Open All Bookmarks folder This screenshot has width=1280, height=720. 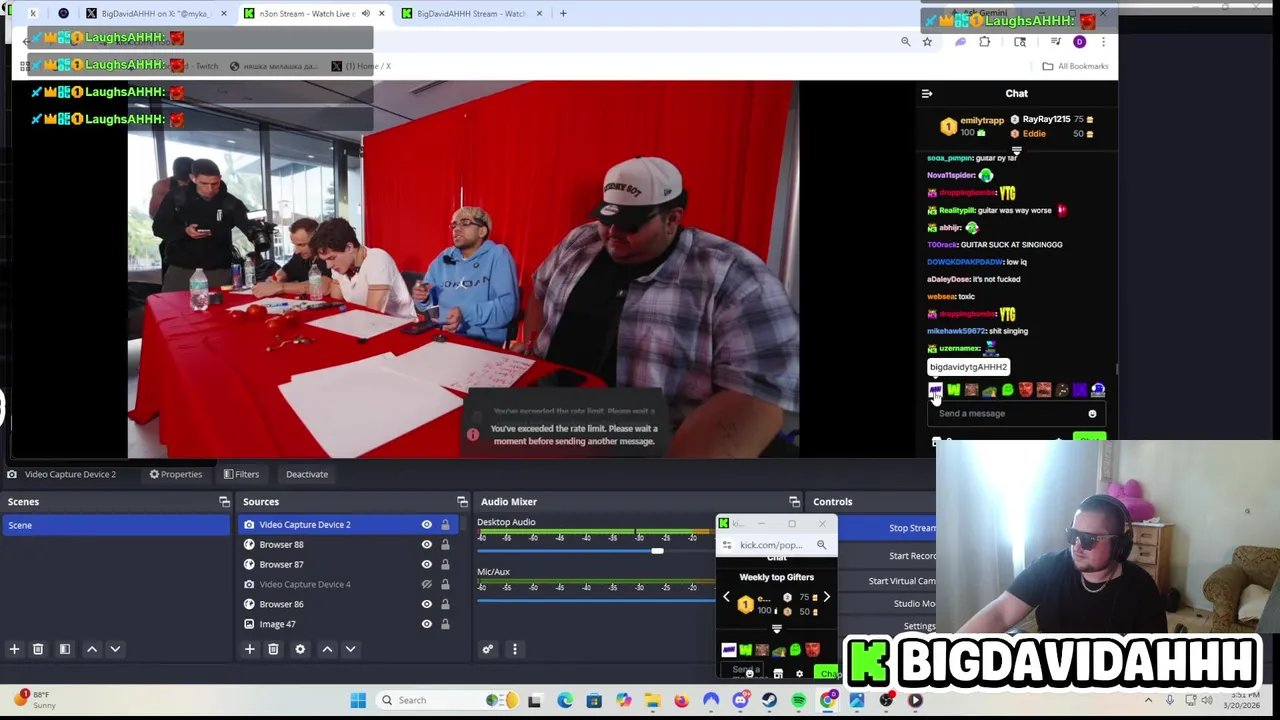point(1075,66)
